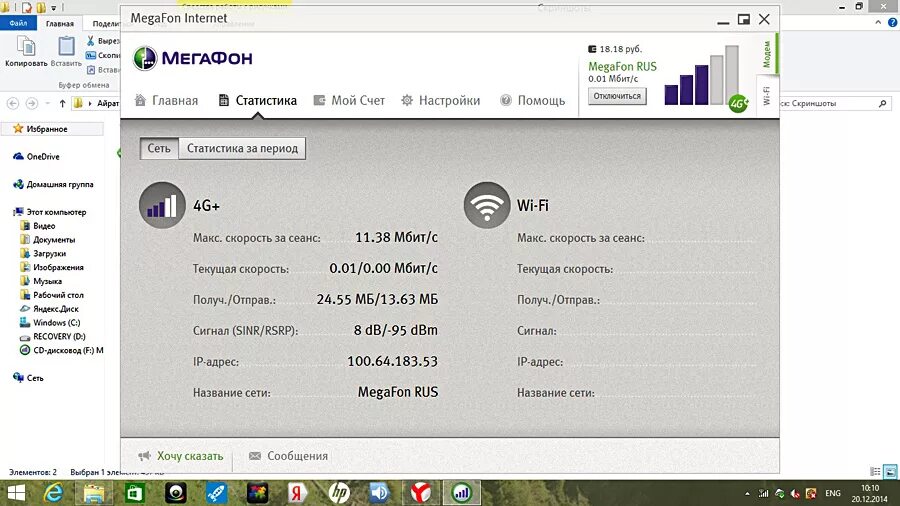This screenshot has height=506, width=900.
Task: Open the Загрузки folder in sidebar
Action: point(43,253)
